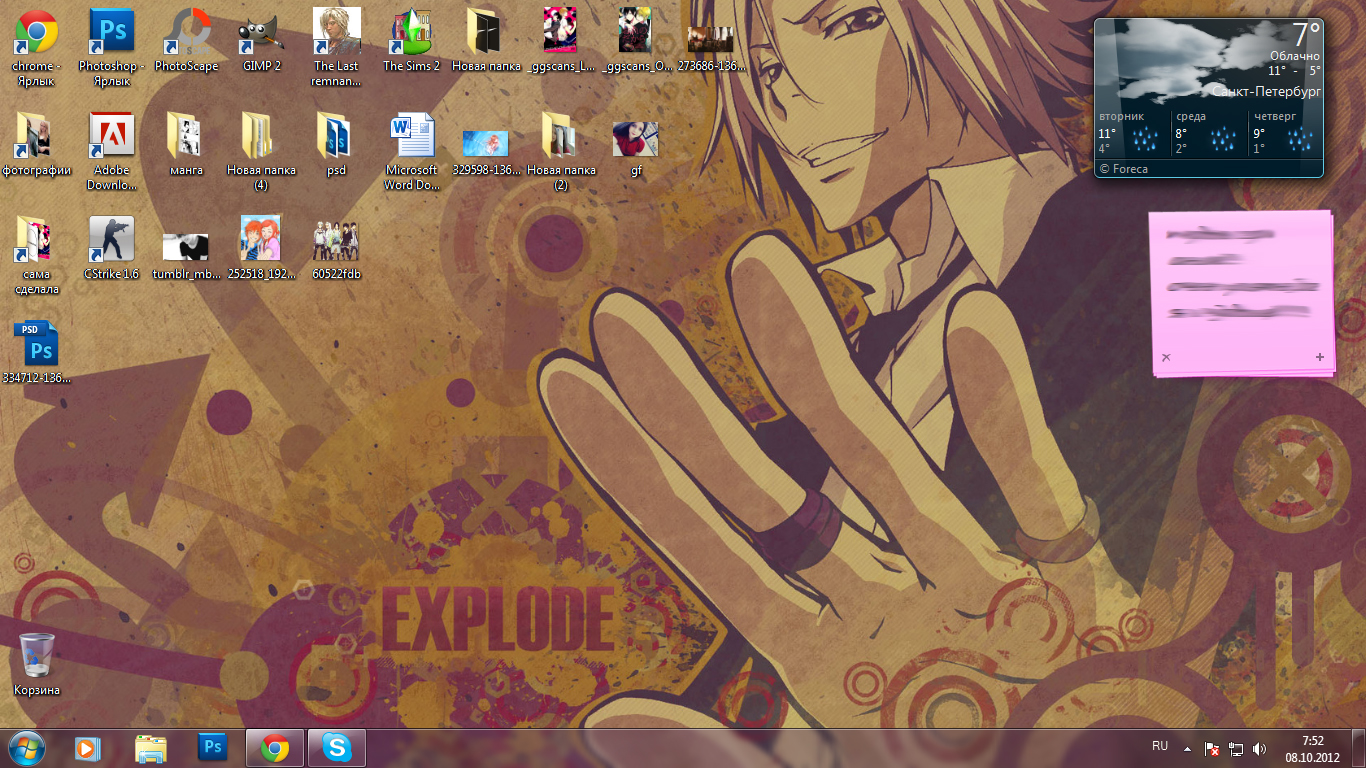Viewport: 1366px width, 768px height.
Task: Select the 334712-136... PSD file
Action: 36,352
